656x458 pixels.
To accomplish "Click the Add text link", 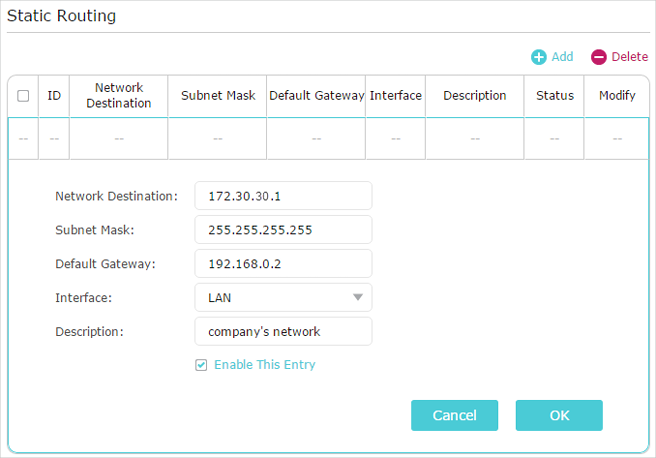I will click(562, 56).
